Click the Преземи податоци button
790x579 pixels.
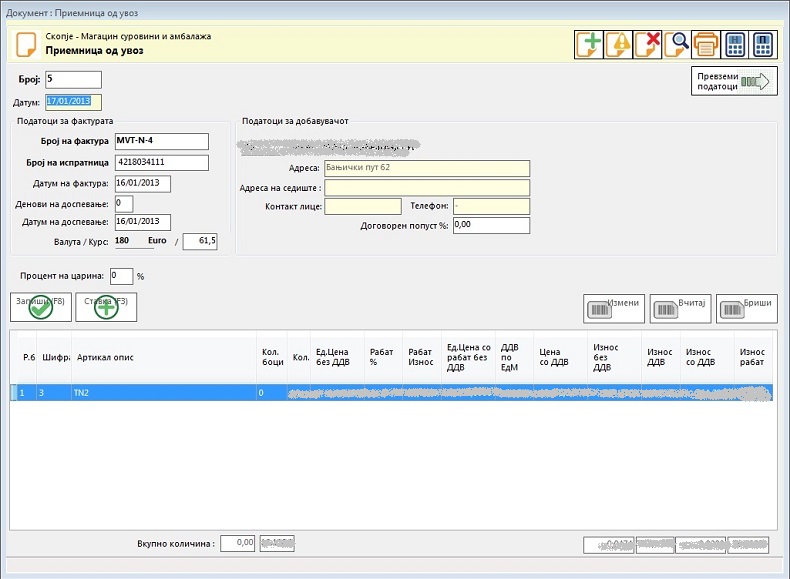tap(734, 81)
